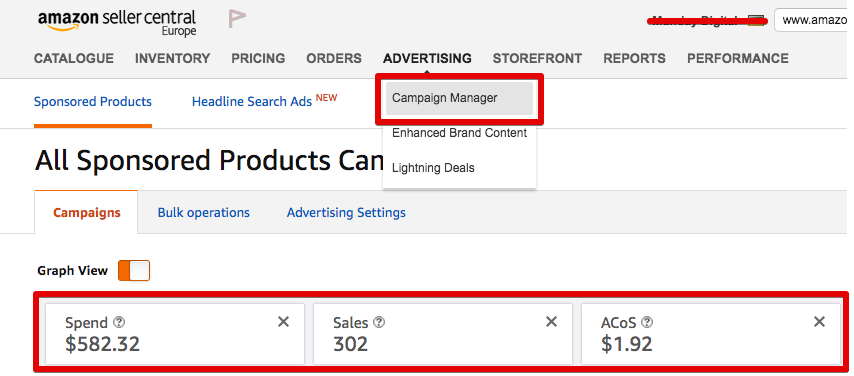Click the www.amazon marketplace selector field
The width and height of the screenshot is (854, 376).
[x=810, y=20]
